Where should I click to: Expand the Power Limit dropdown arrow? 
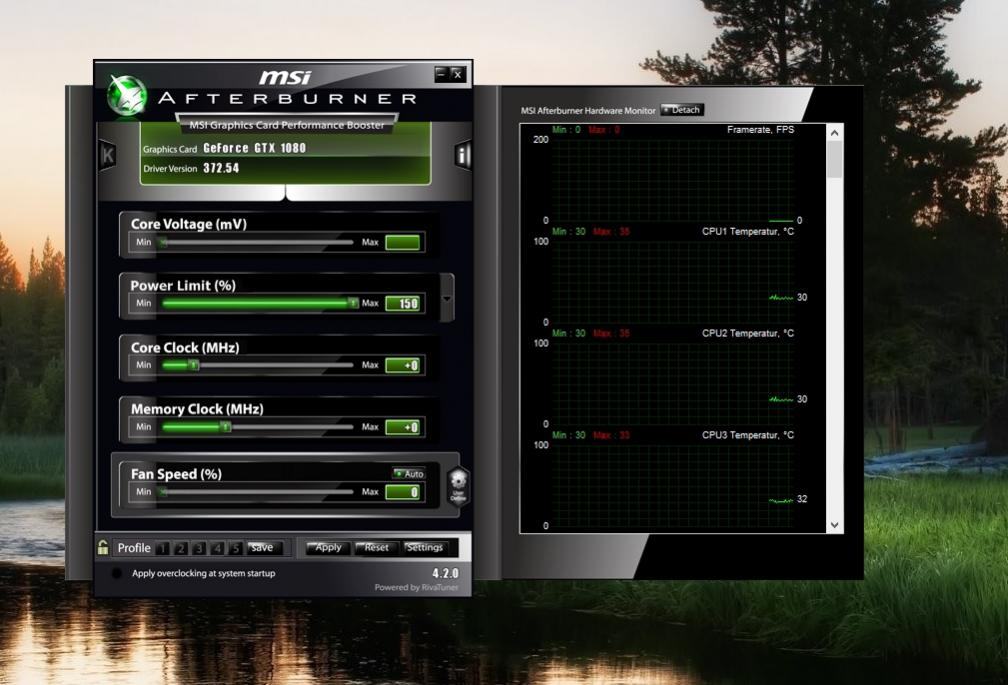(447, 299)
